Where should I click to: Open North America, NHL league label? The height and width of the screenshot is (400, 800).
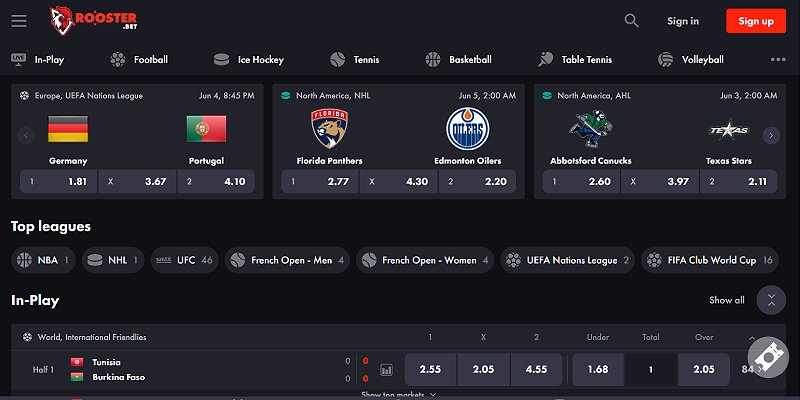(333, 95)
